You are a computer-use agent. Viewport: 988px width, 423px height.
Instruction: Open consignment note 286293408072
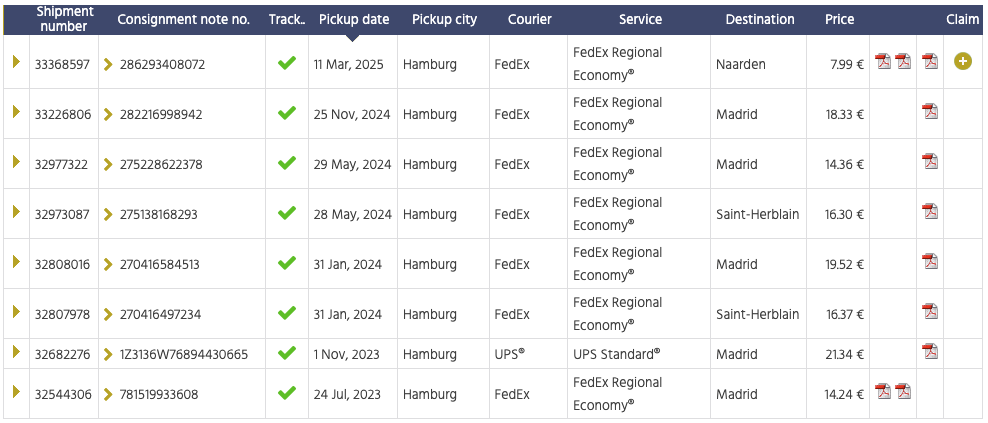coord(162,64)
